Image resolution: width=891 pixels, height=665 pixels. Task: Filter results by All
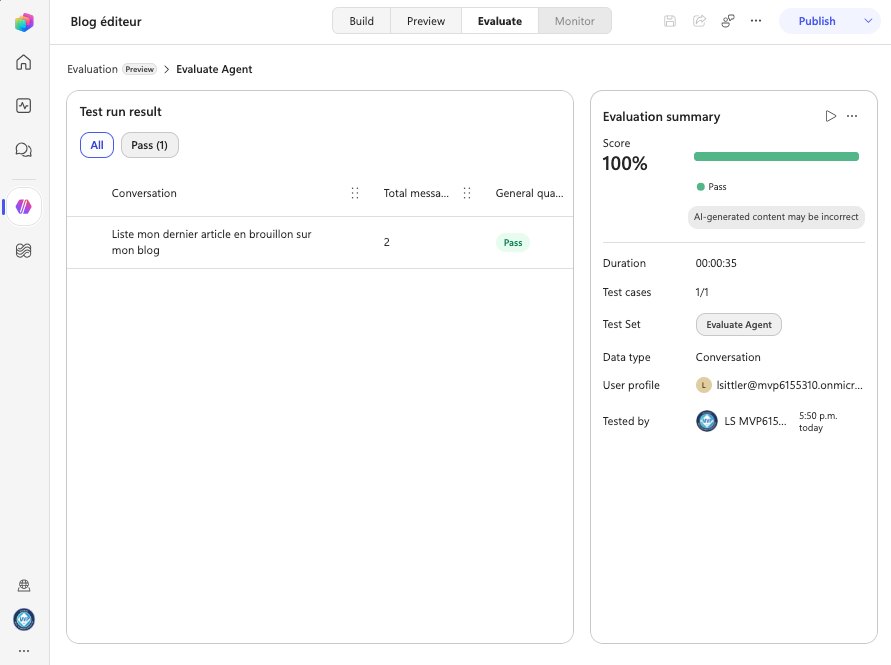pos(97,145)
